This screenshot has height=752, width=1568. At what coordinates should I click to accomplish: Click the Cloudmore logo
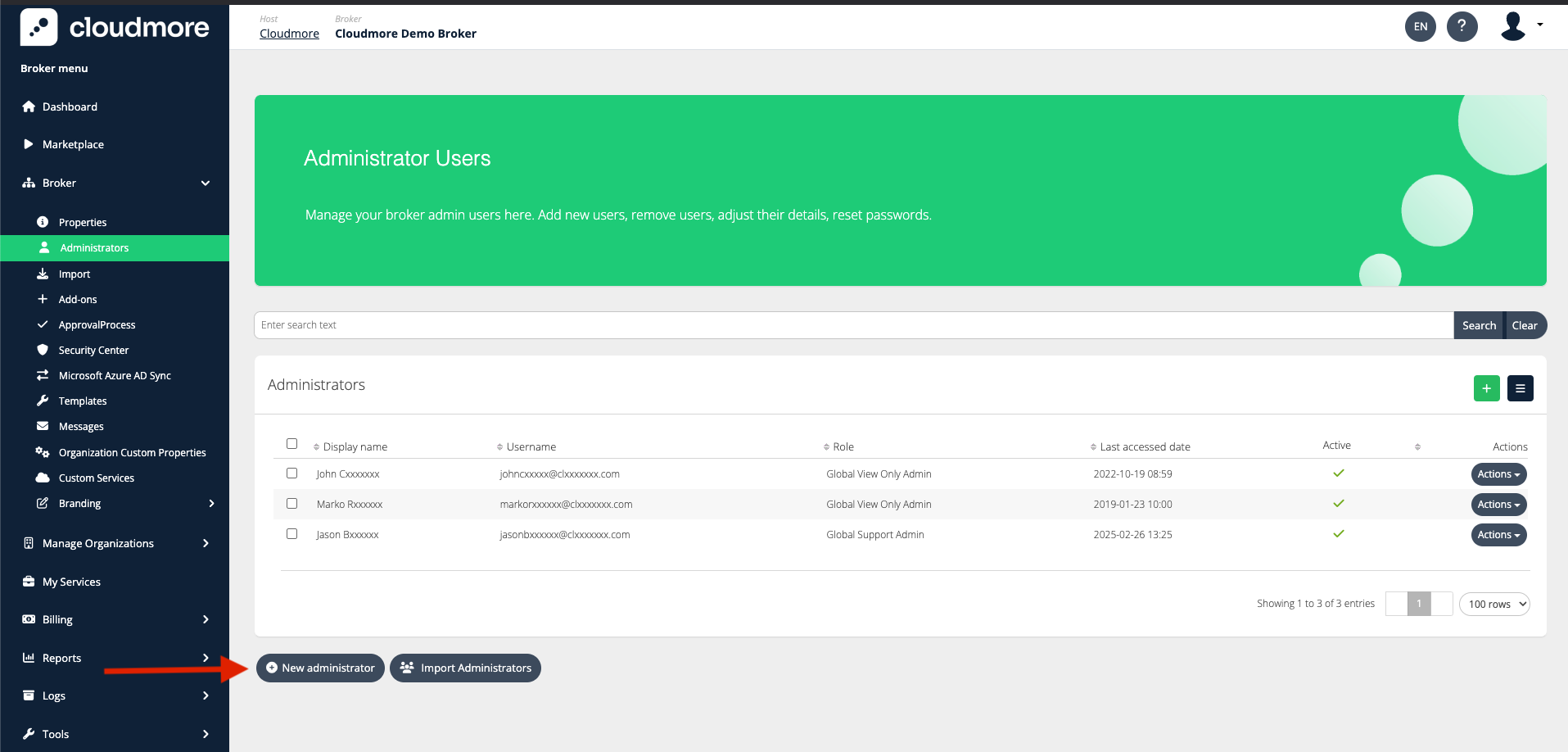(x=115, y=27)
